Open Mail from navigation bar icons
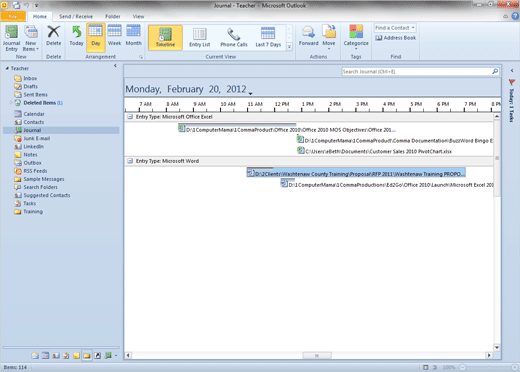 point(35,356)
